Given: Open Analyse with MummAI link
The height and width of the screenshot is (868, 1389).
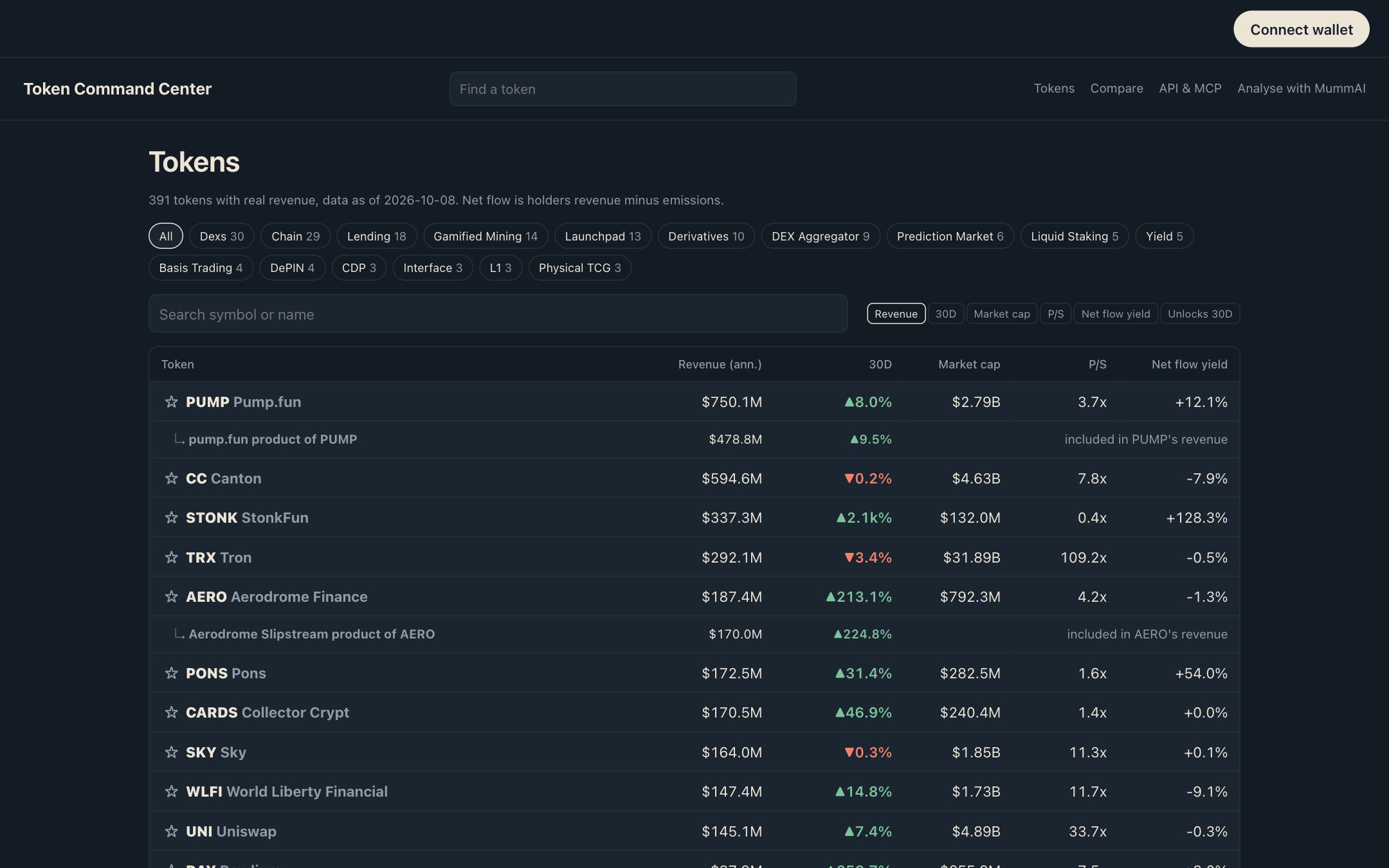Looking at the screenshot, I should click(1301, 88).
